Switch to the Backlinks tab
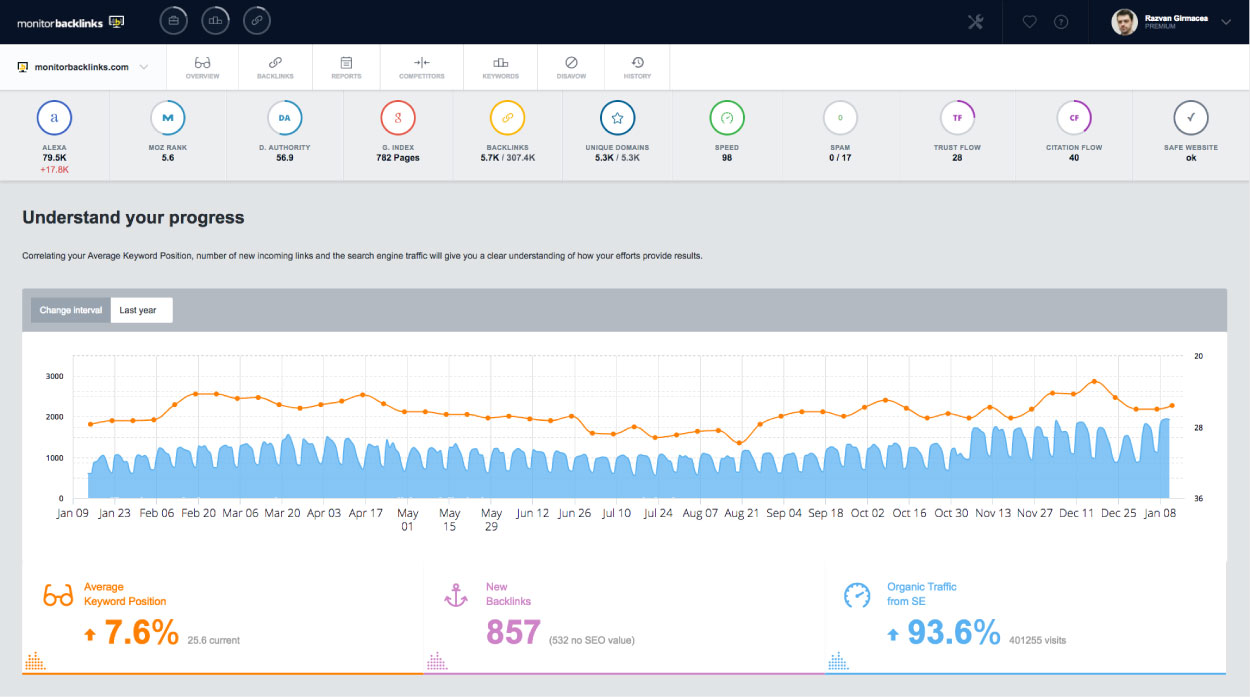1250x697 pixels. 275,67
